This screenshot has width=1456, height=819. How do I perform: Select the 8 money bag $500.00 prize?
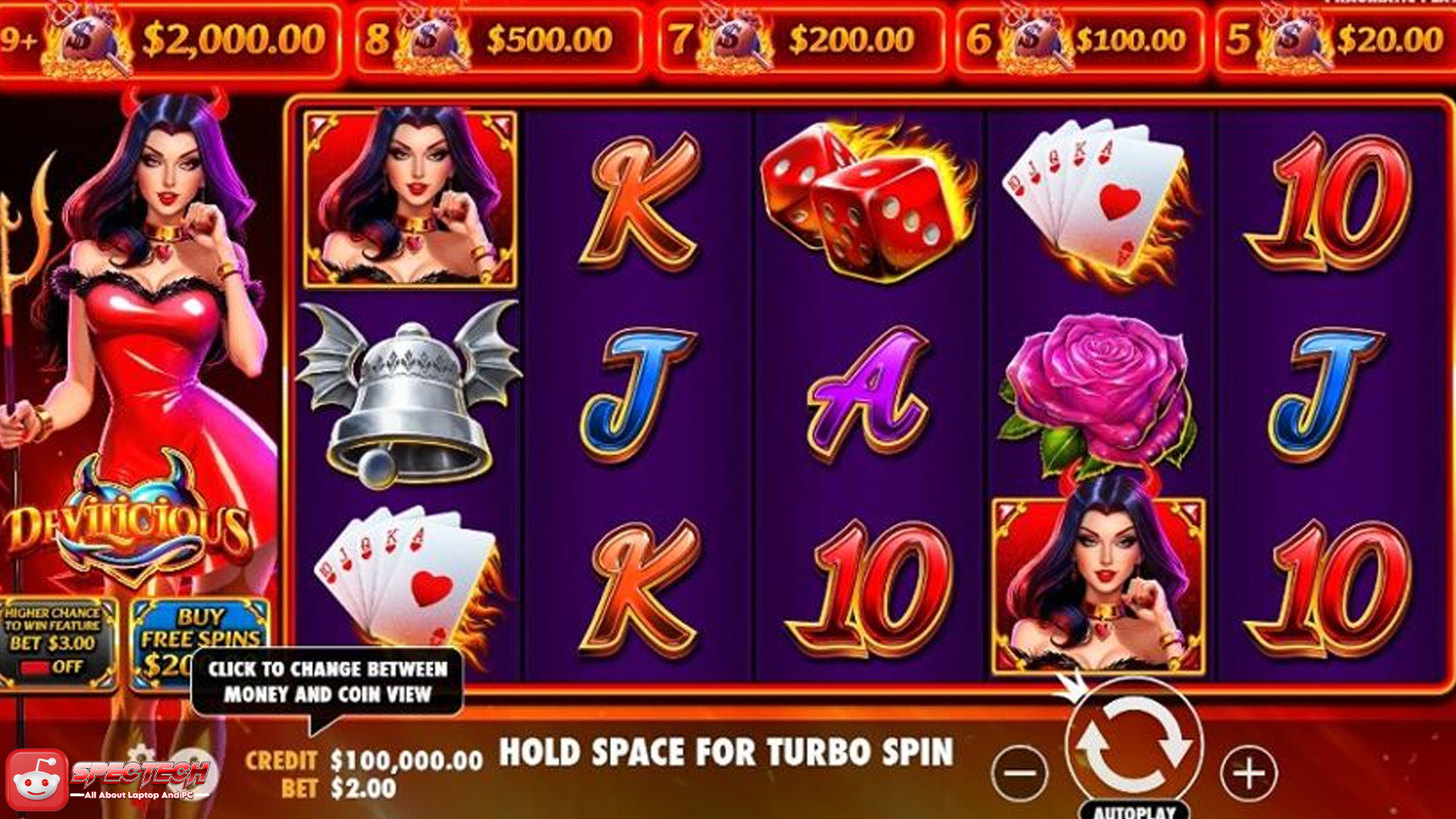[499, 39]
